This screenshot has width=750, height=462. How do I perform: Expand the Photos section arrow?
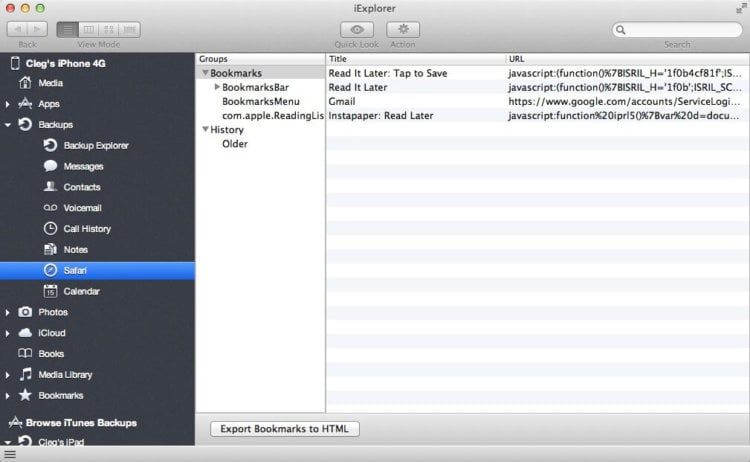[x=7, y=312]
